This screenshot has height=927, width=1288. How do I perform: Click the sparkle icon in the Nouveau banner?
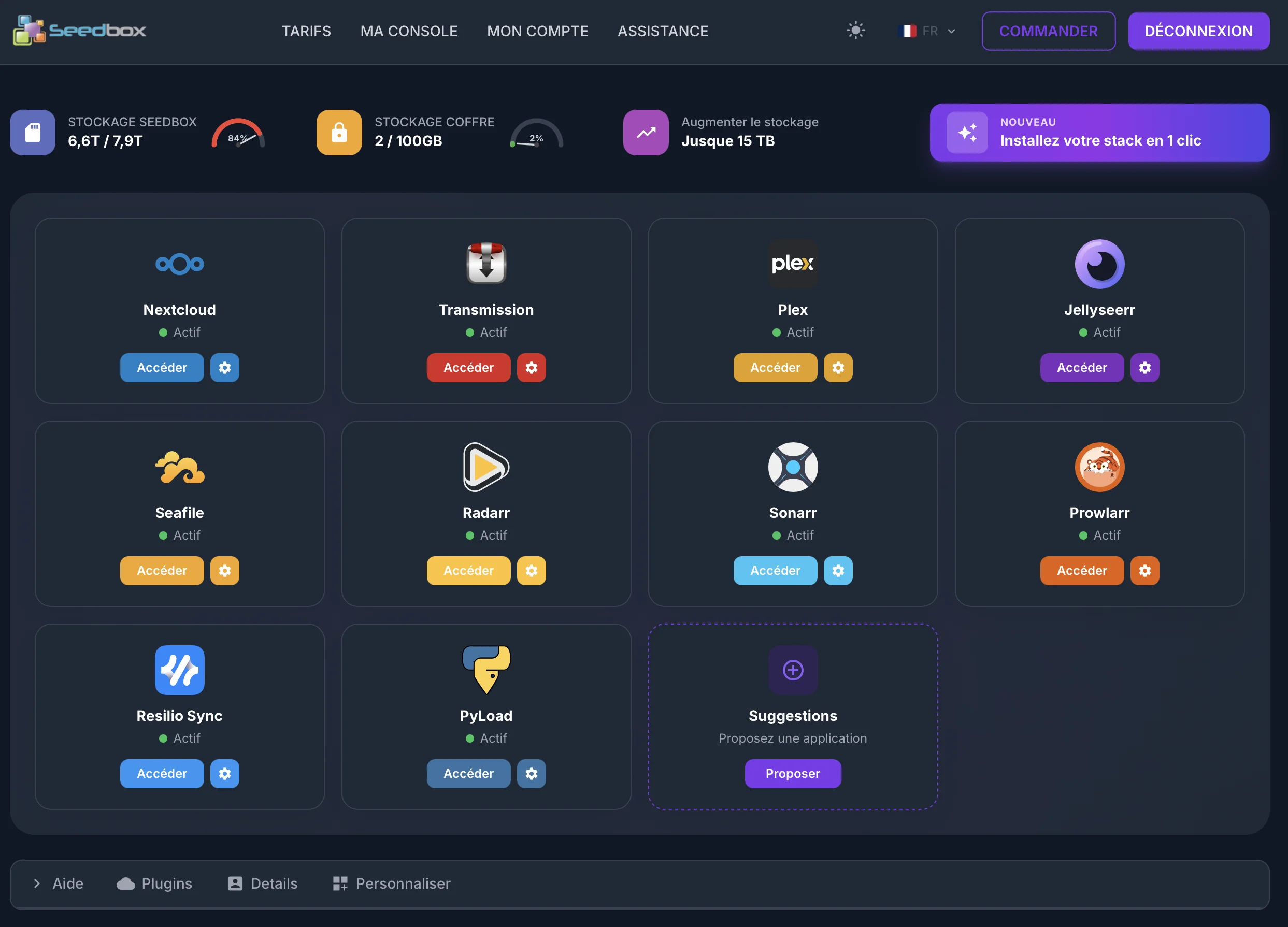[x=967, y=132]
